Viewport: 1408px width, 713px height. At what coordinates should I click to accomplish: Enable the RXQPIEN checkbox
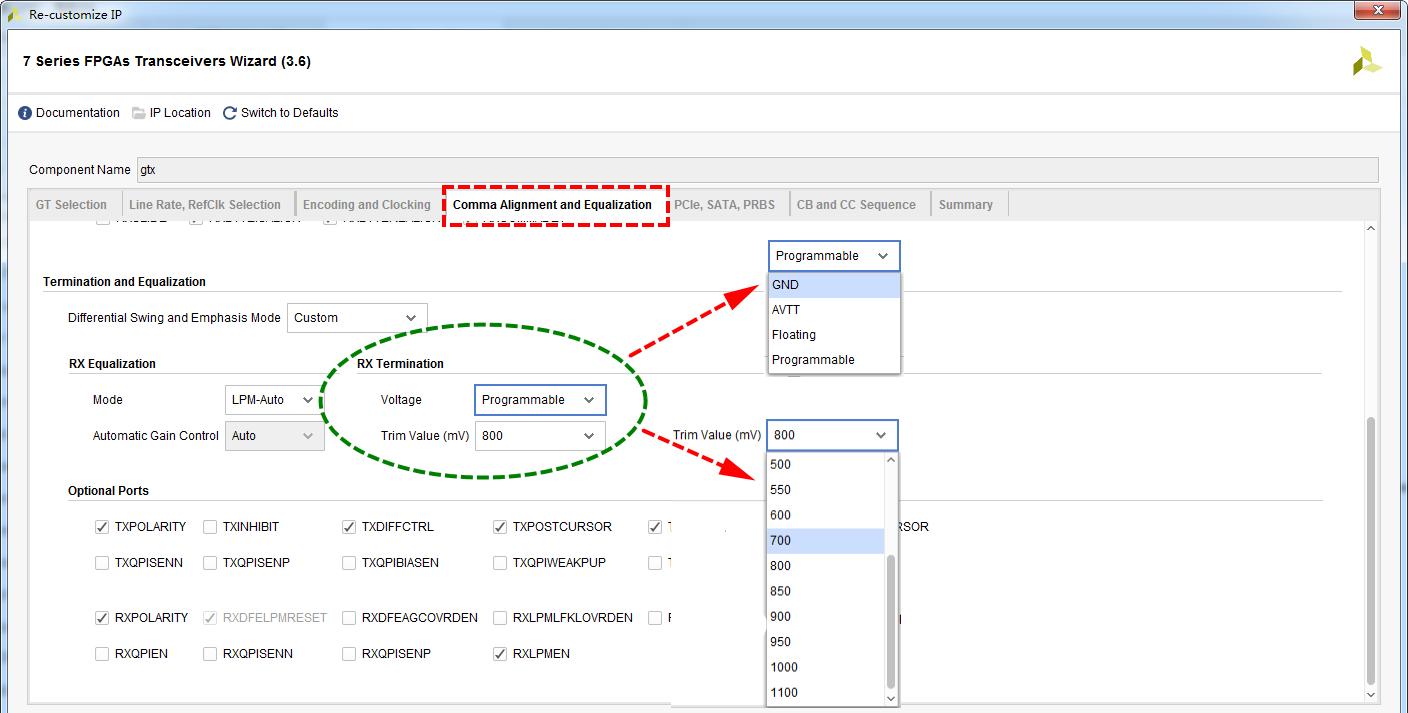[102, 654]
